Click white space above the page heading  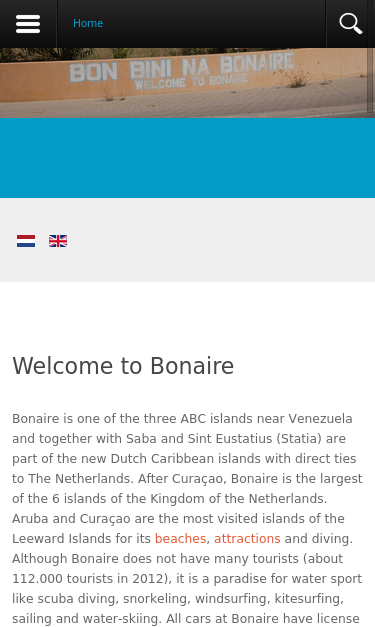pos(188,316)
